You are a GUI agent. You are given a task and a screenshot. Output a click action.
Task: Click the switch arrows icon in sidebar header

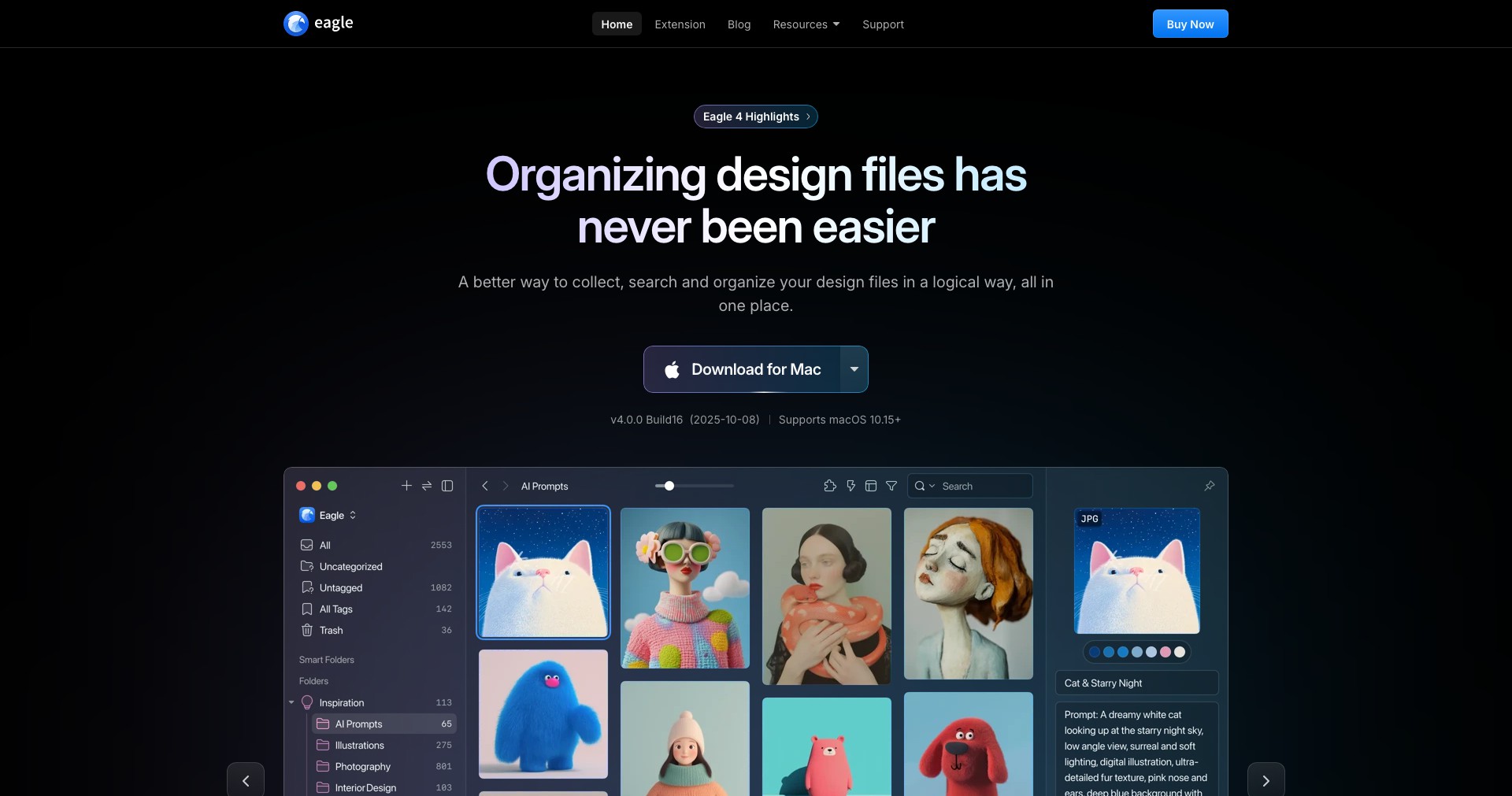pos(427,486)
